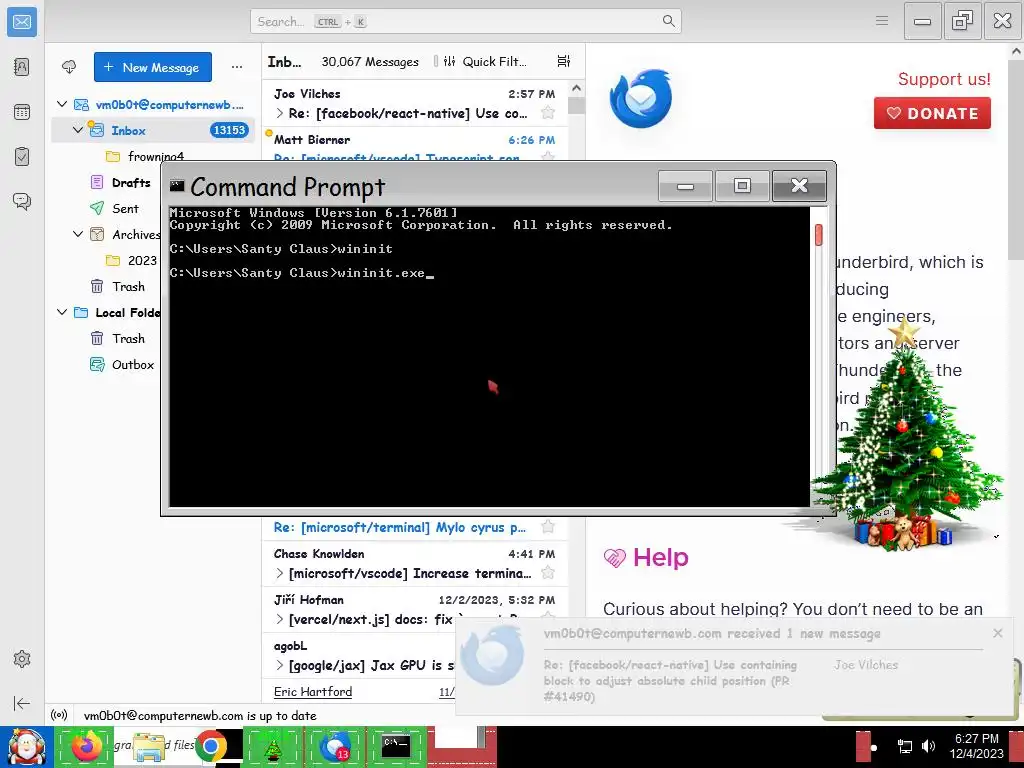The image size is (1024, 768).
Task: Open the Chat sidebar icon
Action: click(22, 201)
